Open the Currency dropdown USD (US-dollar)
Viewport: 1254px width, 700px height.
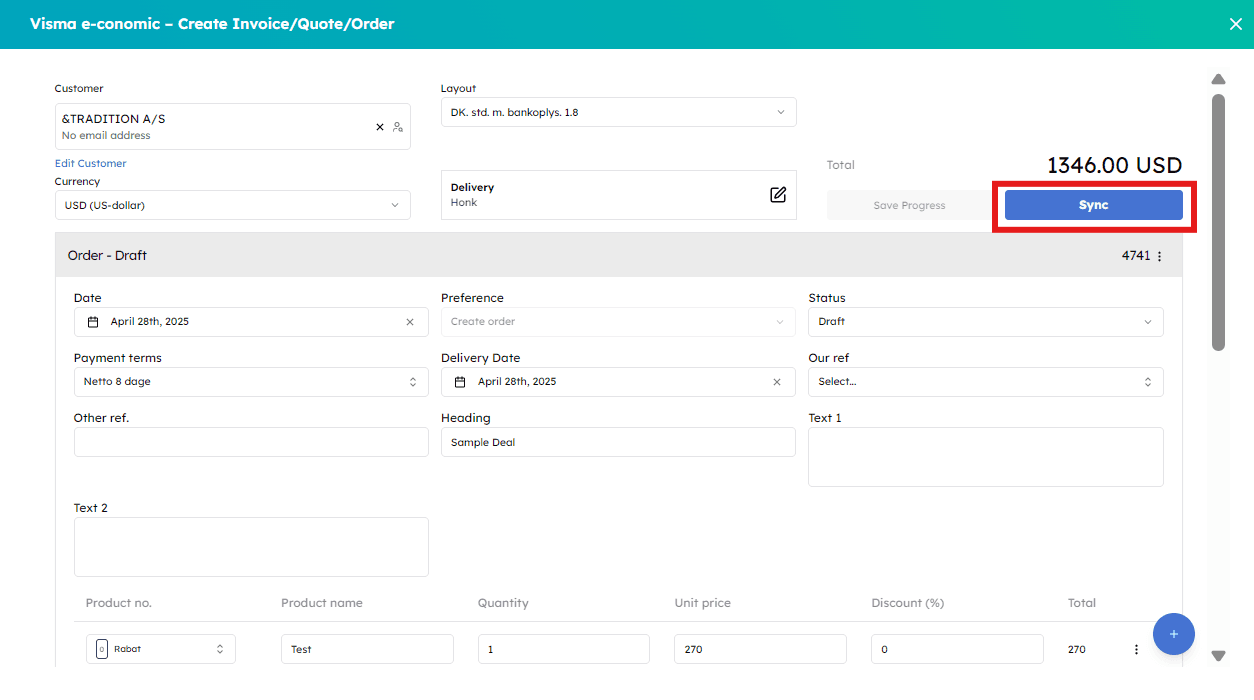[233, 205]
